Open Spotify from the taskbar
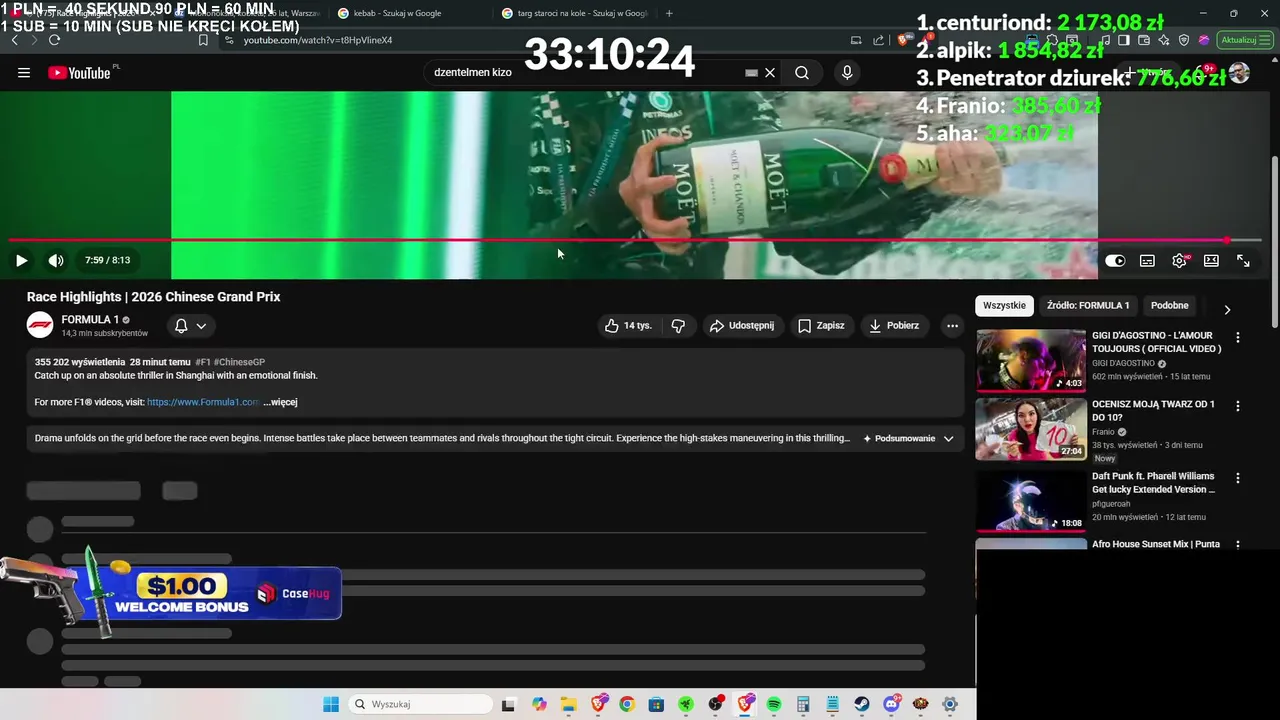 point(774,704)
